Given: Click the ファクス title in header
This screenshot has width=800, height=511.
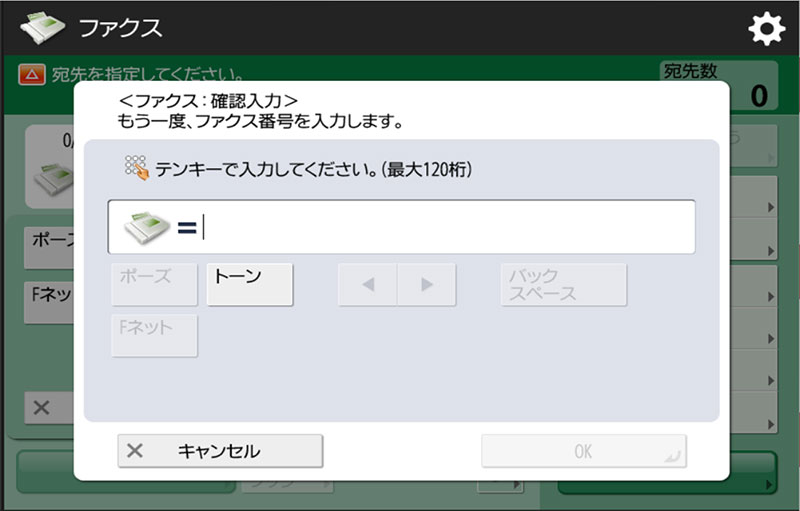Looking at the screenshot, I should tap(120, 28).
